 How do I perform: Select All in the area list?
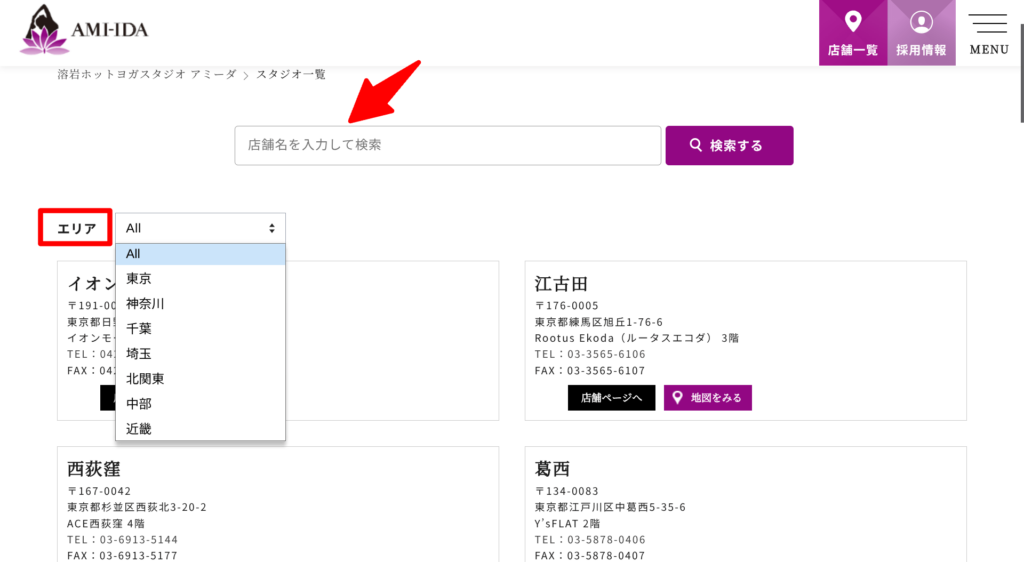tap(200, 254)
